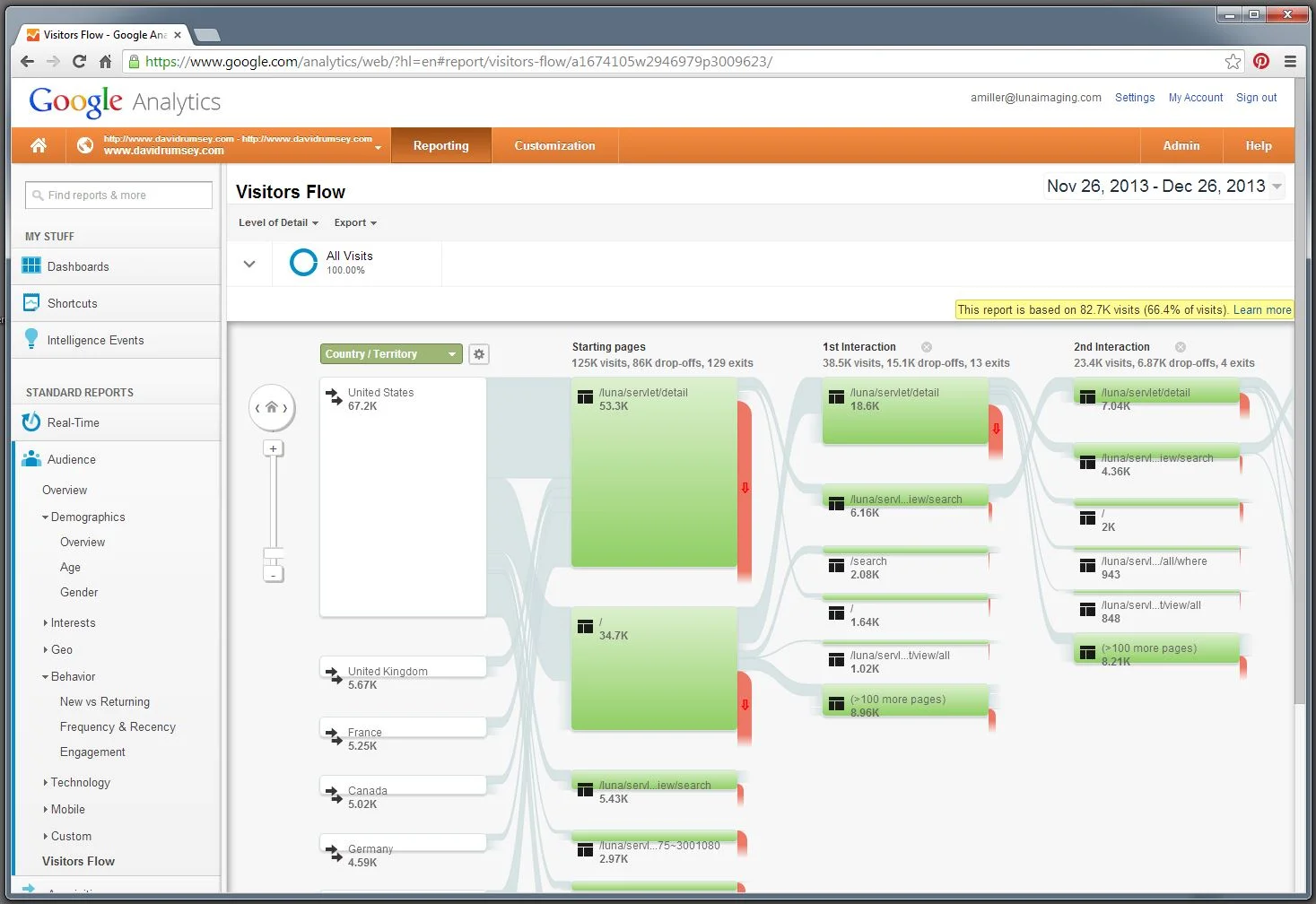
Task: Click the Google Analytics logo
Action: coord(125,101)
